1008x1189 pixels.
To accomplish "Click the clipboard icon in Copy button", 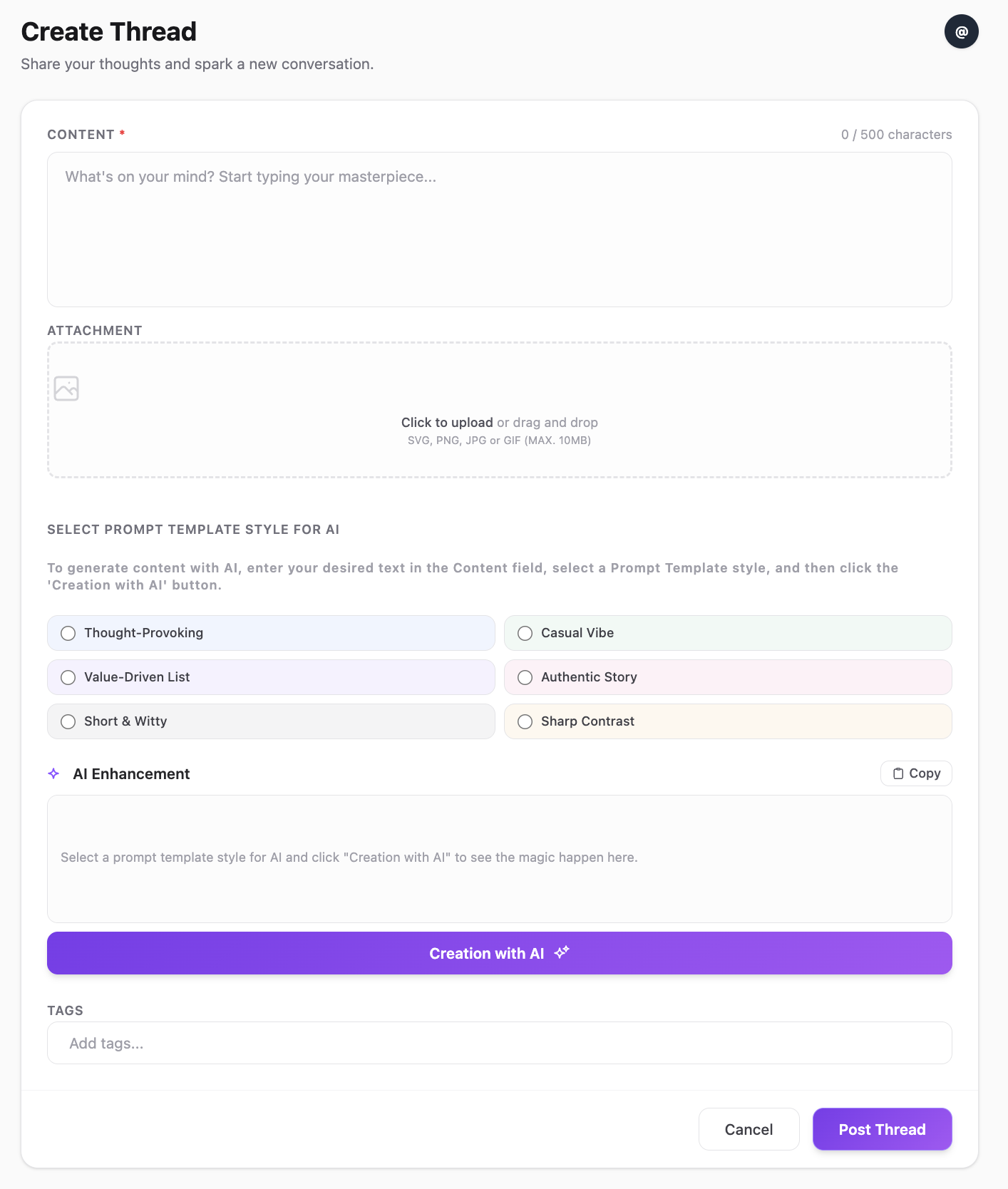I will tap(898, 773).
